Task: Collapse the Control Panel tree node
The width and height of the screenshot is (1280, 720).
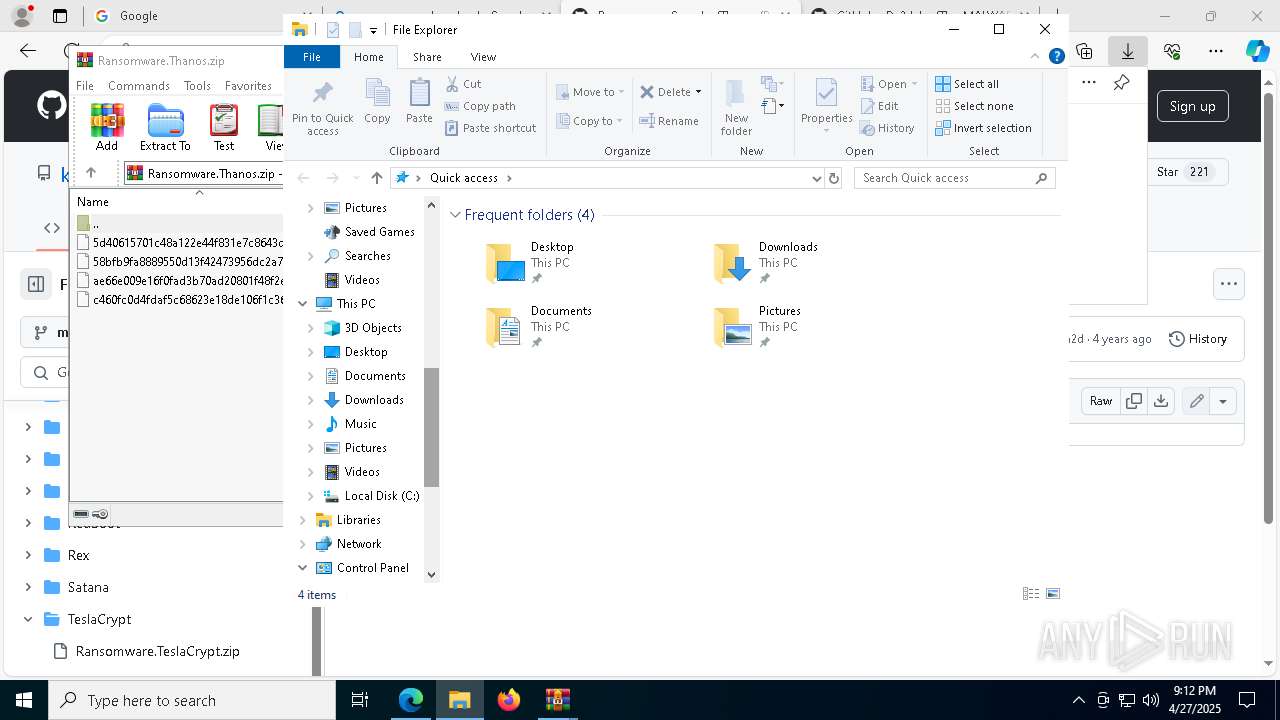Action: (303, 568)
